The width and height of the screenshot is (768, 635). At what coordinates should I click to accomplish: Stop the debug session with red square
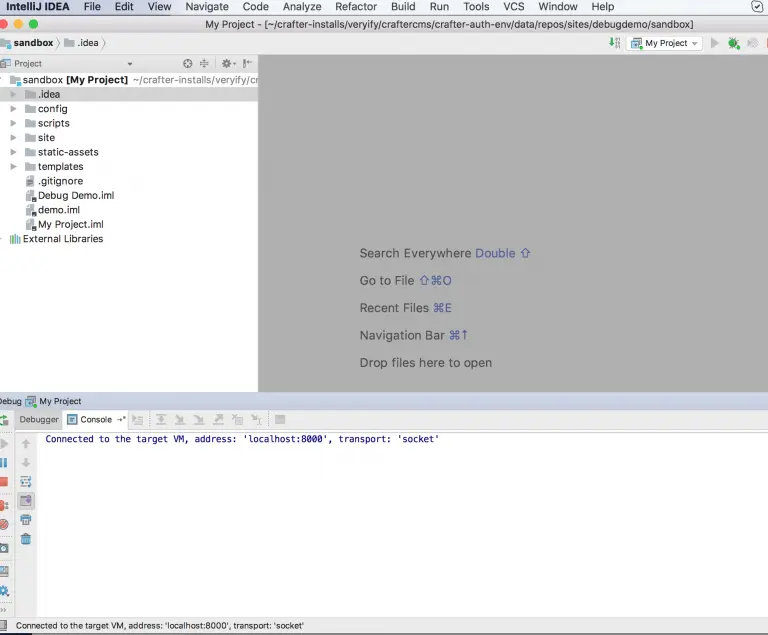4,482
